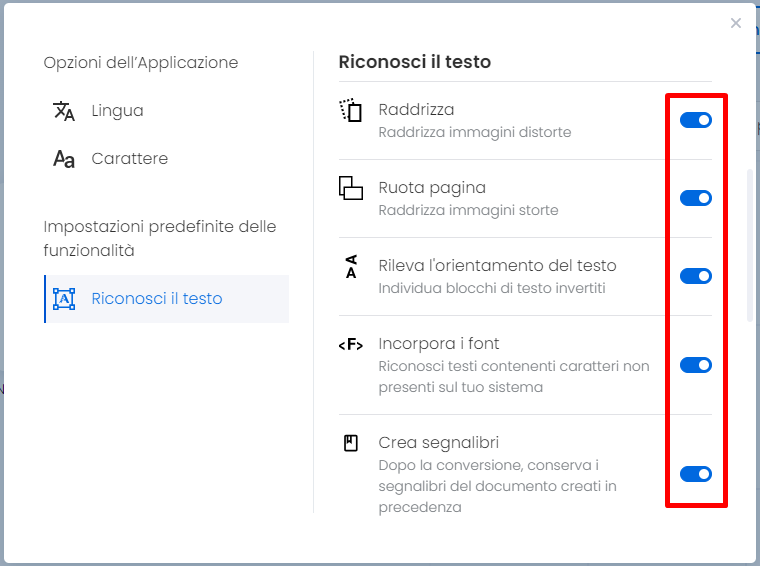Click the Riconosci il testo OCR icon
This screenshot has height=566, width=760.
pos(63,299)
